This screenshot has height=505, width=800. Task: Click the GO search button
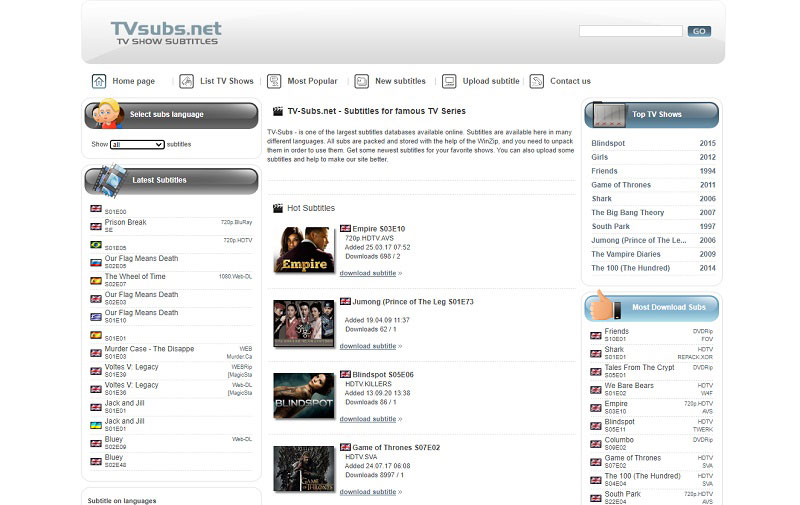pos(699,31)
